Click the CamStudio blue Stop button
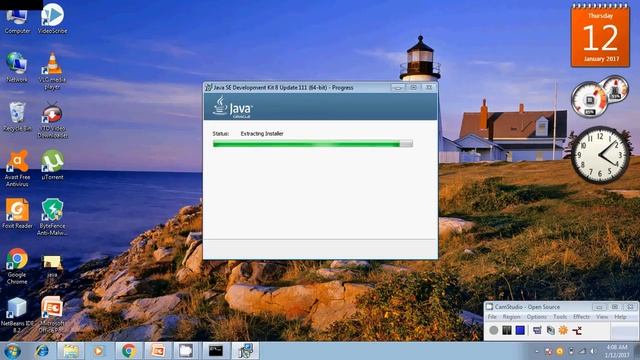The width and height of the screenshot is (640, 360). 520,330
